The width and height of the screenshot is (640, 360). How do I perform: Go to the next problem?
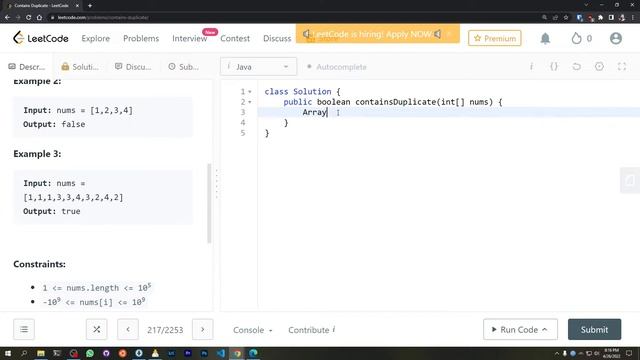[202, 329]
